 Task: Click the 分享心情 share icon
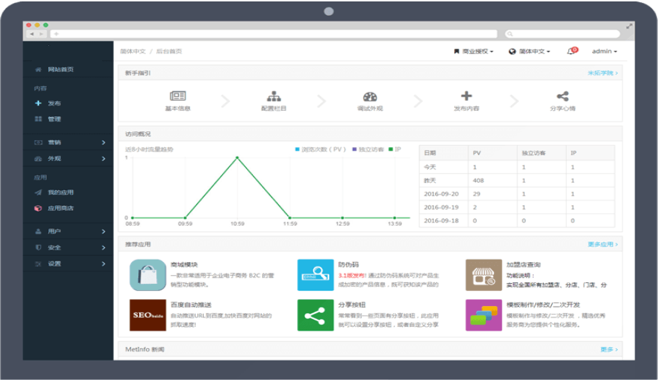coord(562,96)
